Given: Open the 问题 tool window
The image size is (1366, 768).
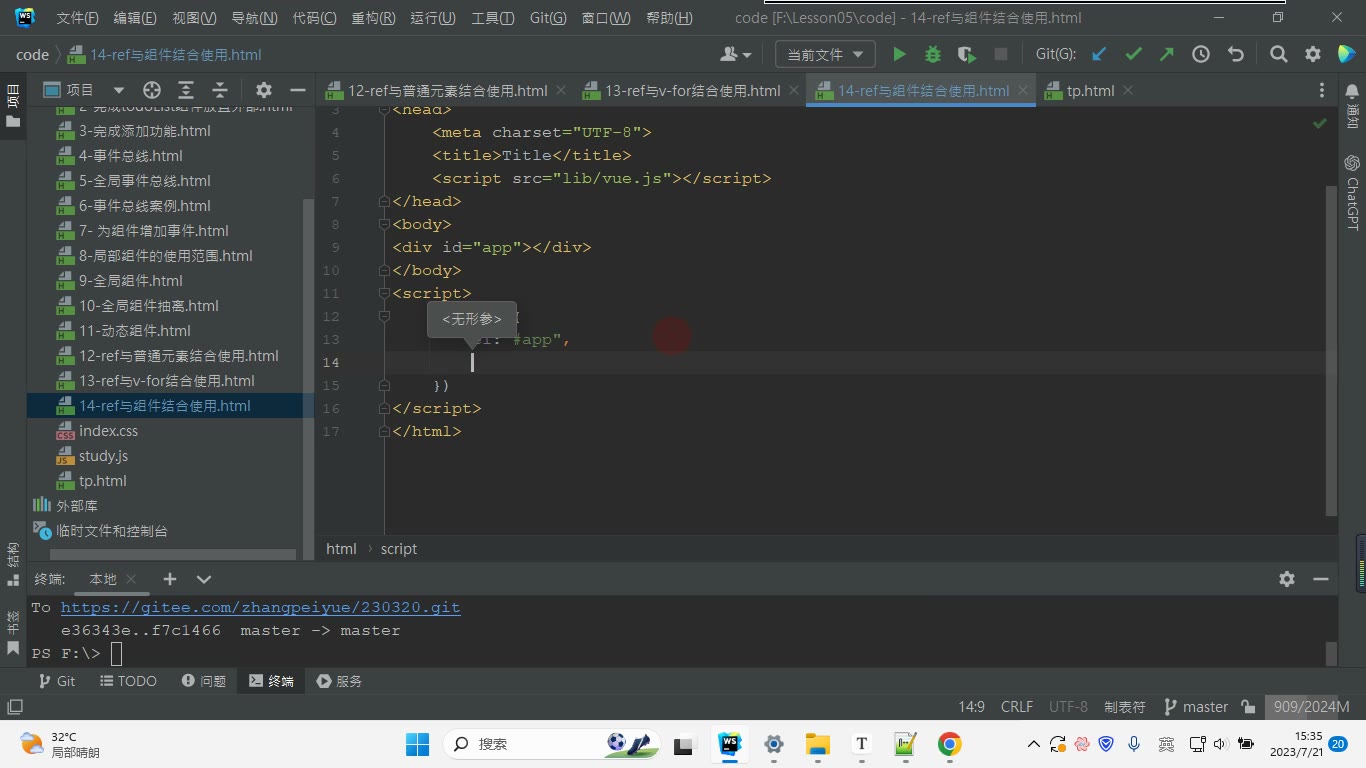Looking at the screenshot, I should pyautogui.click(x=204, y=681).
